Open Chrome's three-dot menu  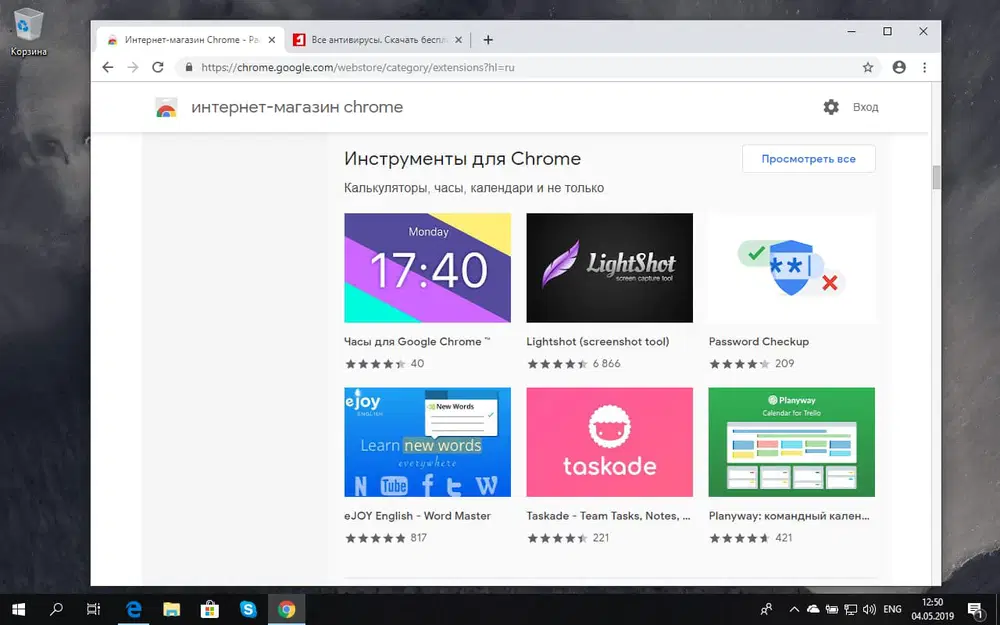(923, 67)
